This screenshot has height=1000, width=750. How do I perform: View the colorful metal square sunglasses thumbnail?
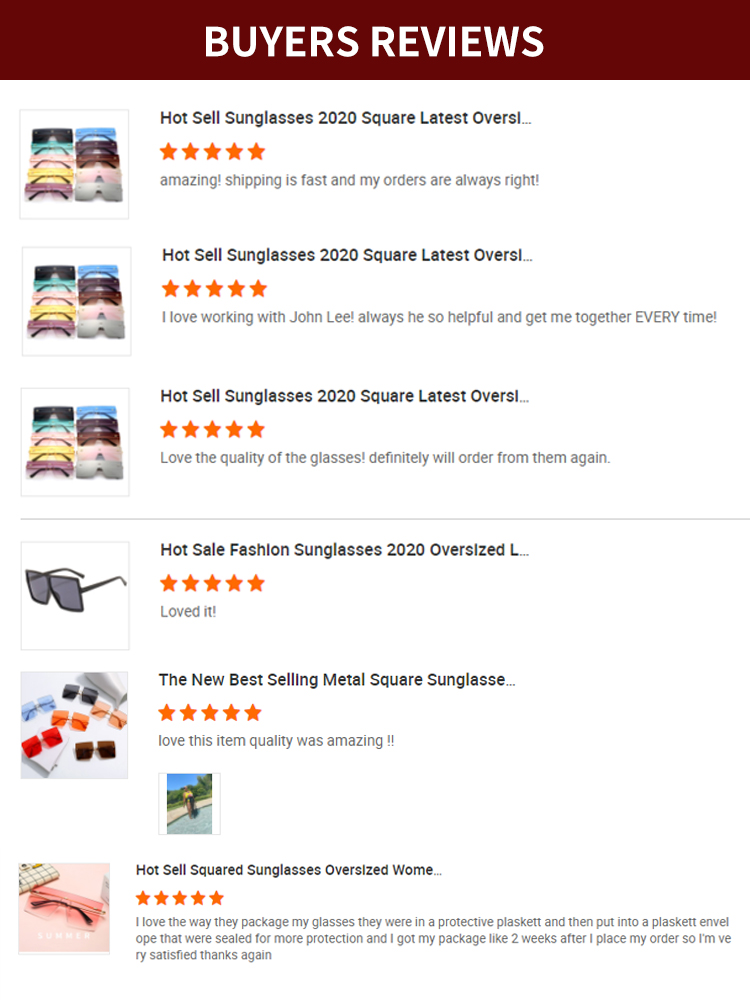pos(74,725)
